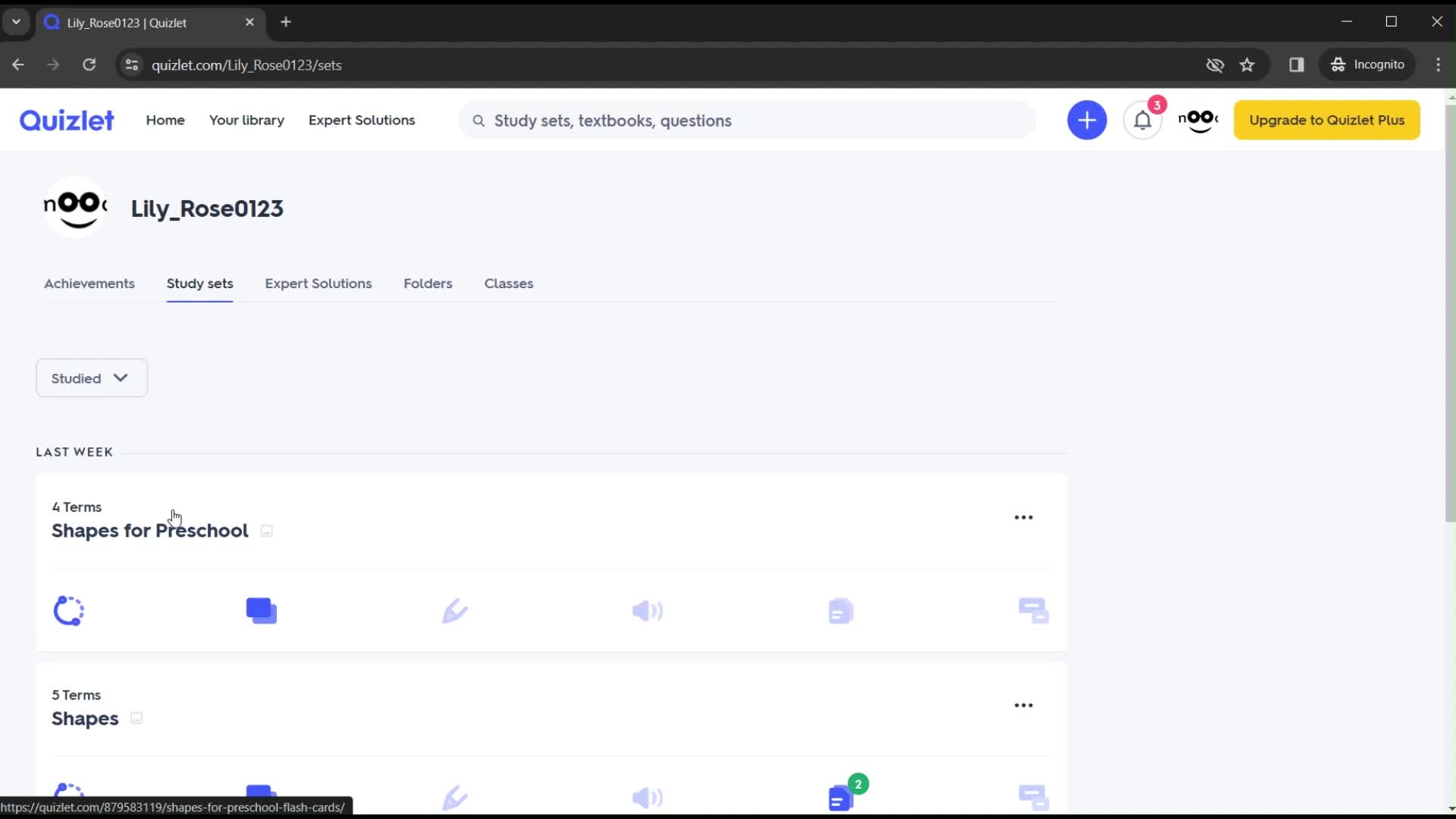1456x819 pixels.
Task: Click the blue Create plus button
Action: 1087,120
